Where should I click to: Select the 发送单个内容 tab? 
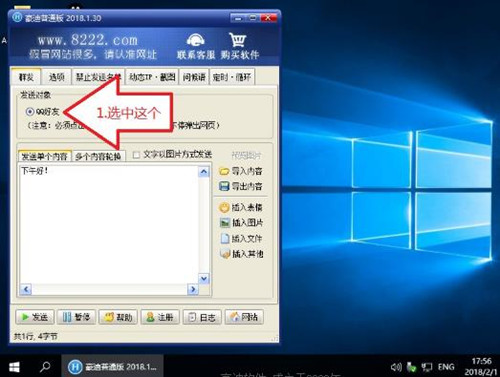click(45, 156)
